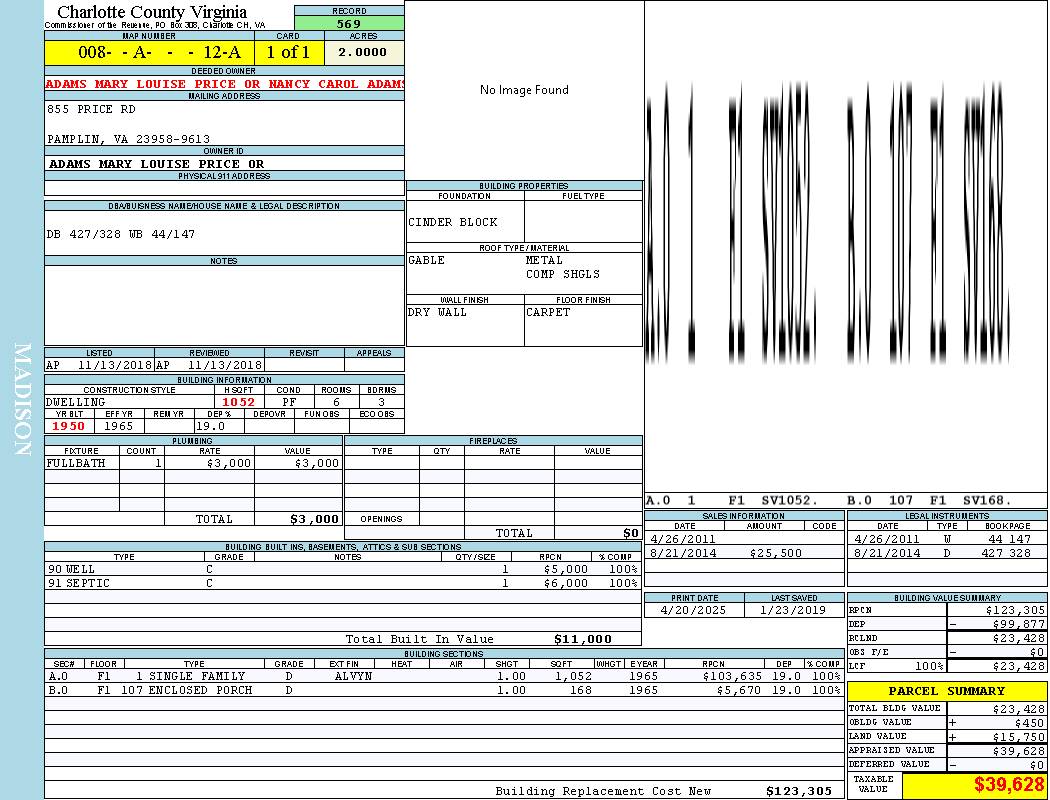The image size is (1050, 800).
Task: Click the red taxable value $39,628
Action: pos(1008,784)
